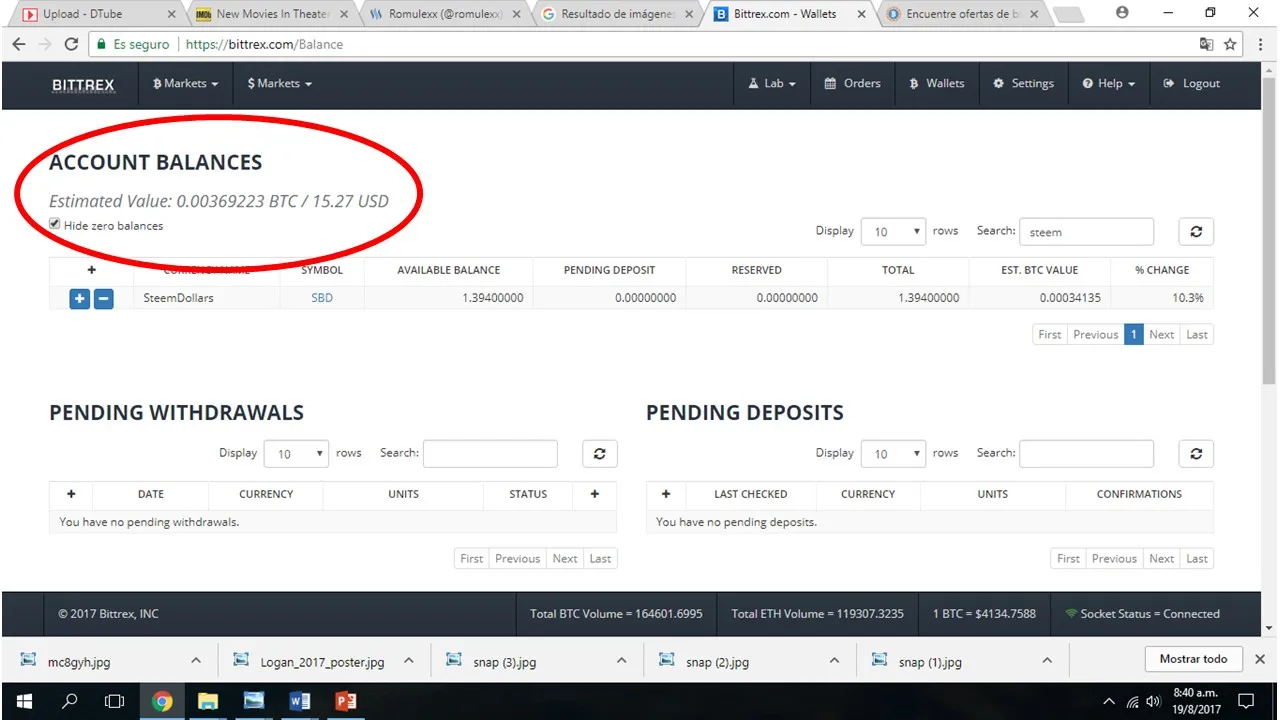Click Logout in the navbar

click(1191, 84)
